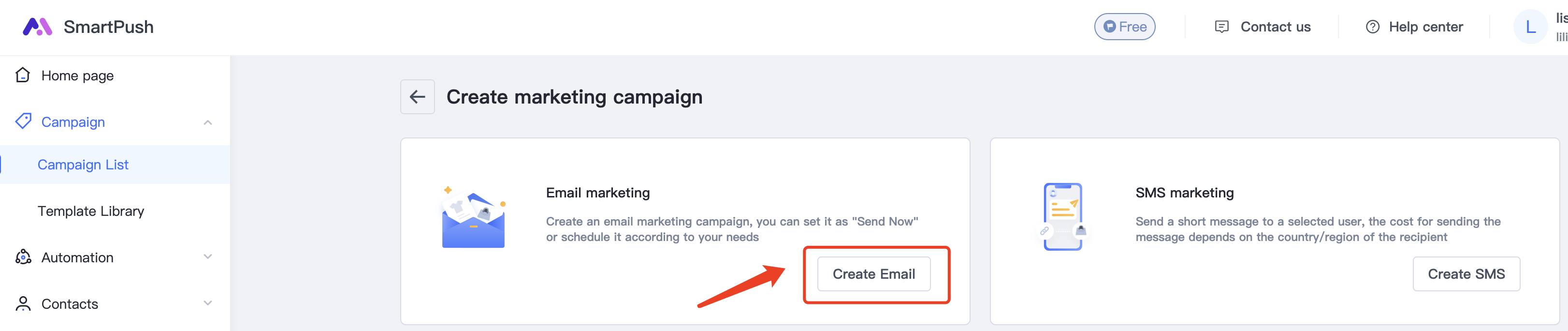Image resolution: width=1568 pixels, height=331 pixels.
Task: Click the Create Email button
Action: (873, 274)
